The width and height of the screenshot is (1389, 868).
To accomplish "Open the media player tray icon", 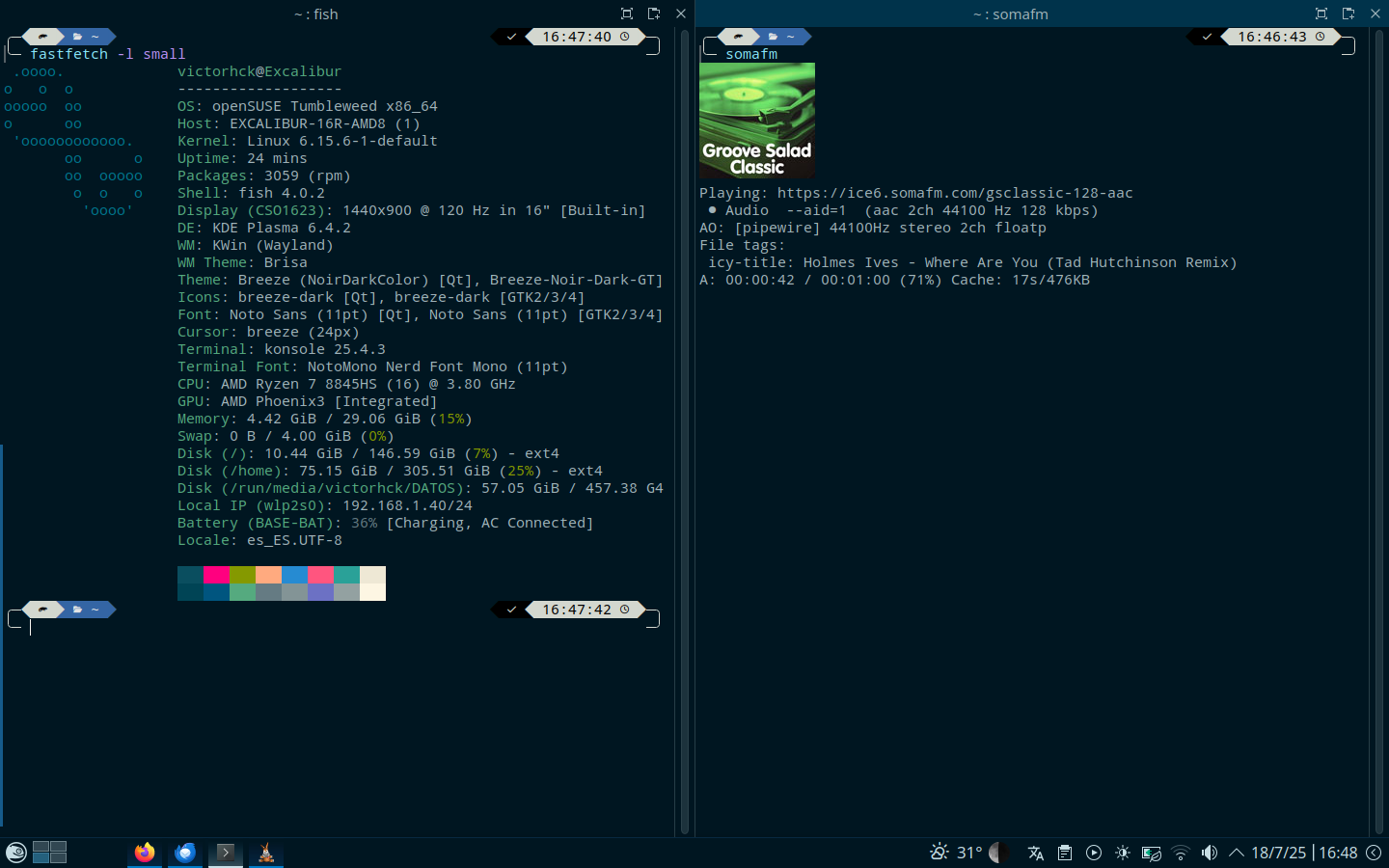I will pos(1094,853).
